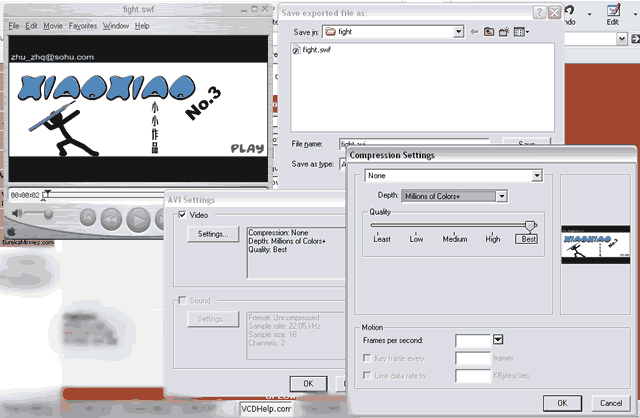Click the compression preview thumbnail

596,245
